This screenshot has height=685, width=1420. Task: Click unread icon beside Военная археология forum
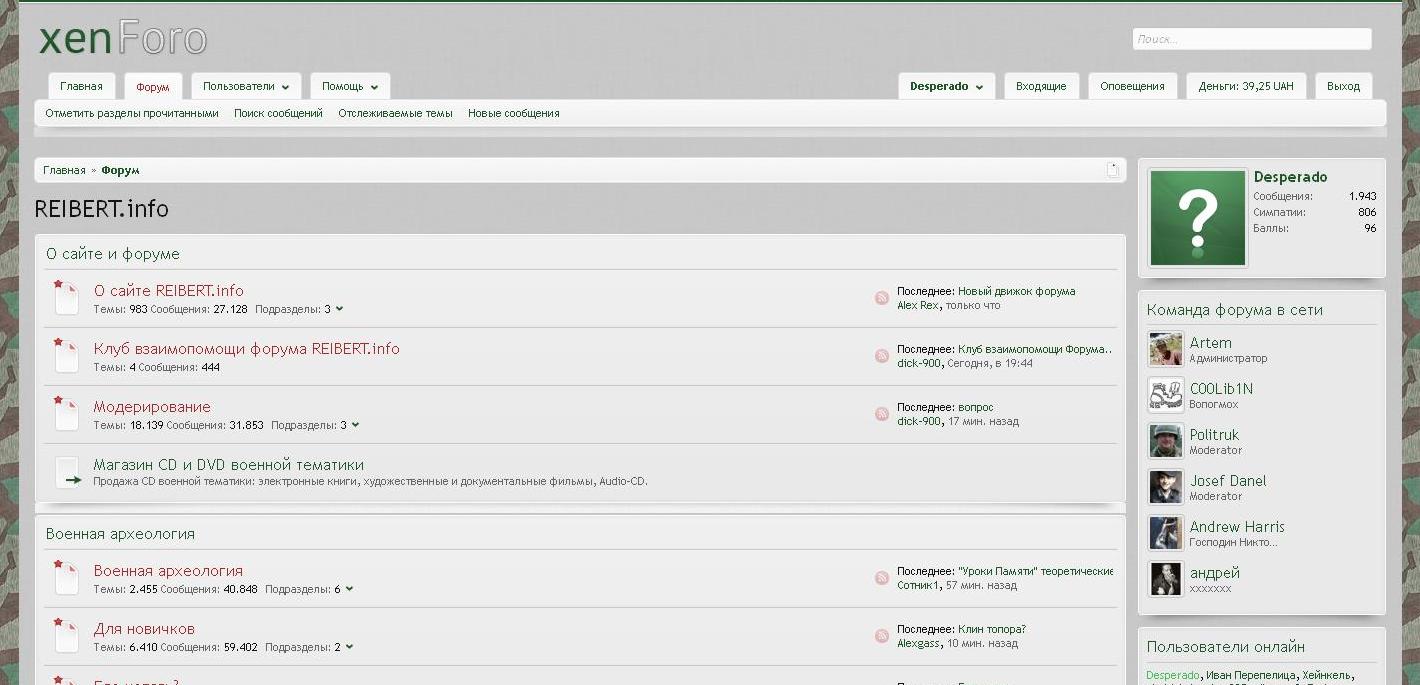[x=66, y=578]
